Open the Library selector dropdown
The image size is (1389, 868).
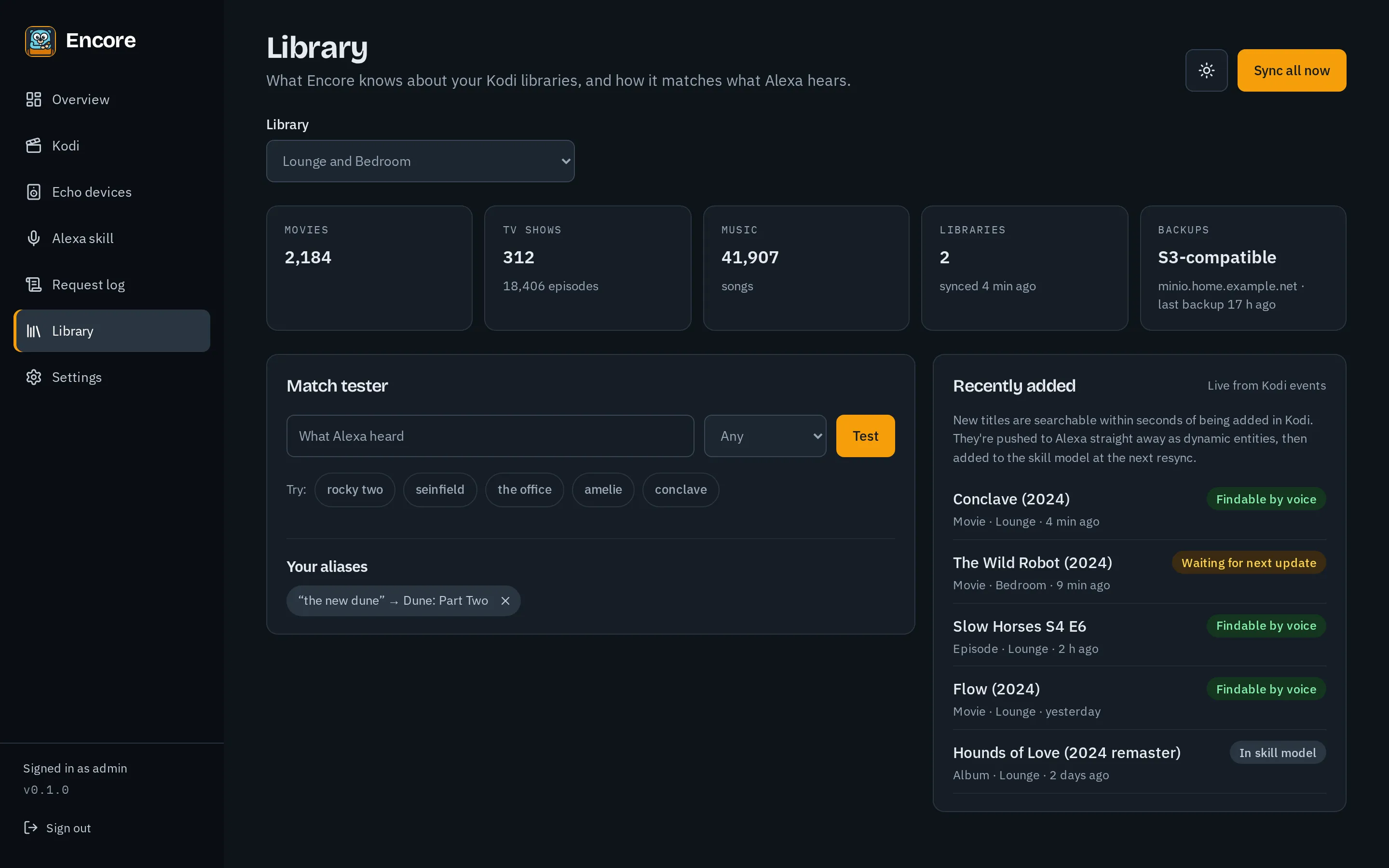pos(420,162)
